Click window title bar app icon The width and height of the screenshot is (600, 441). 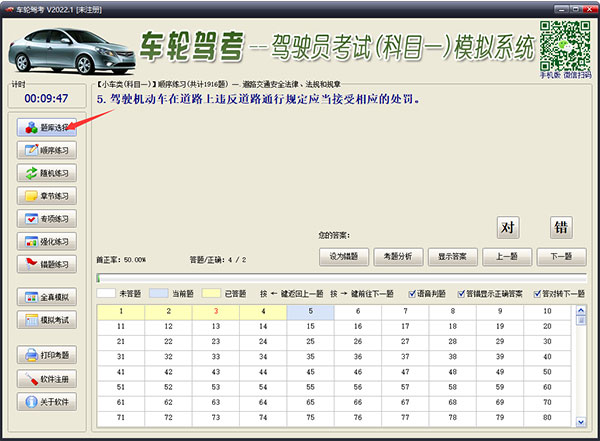10,10
